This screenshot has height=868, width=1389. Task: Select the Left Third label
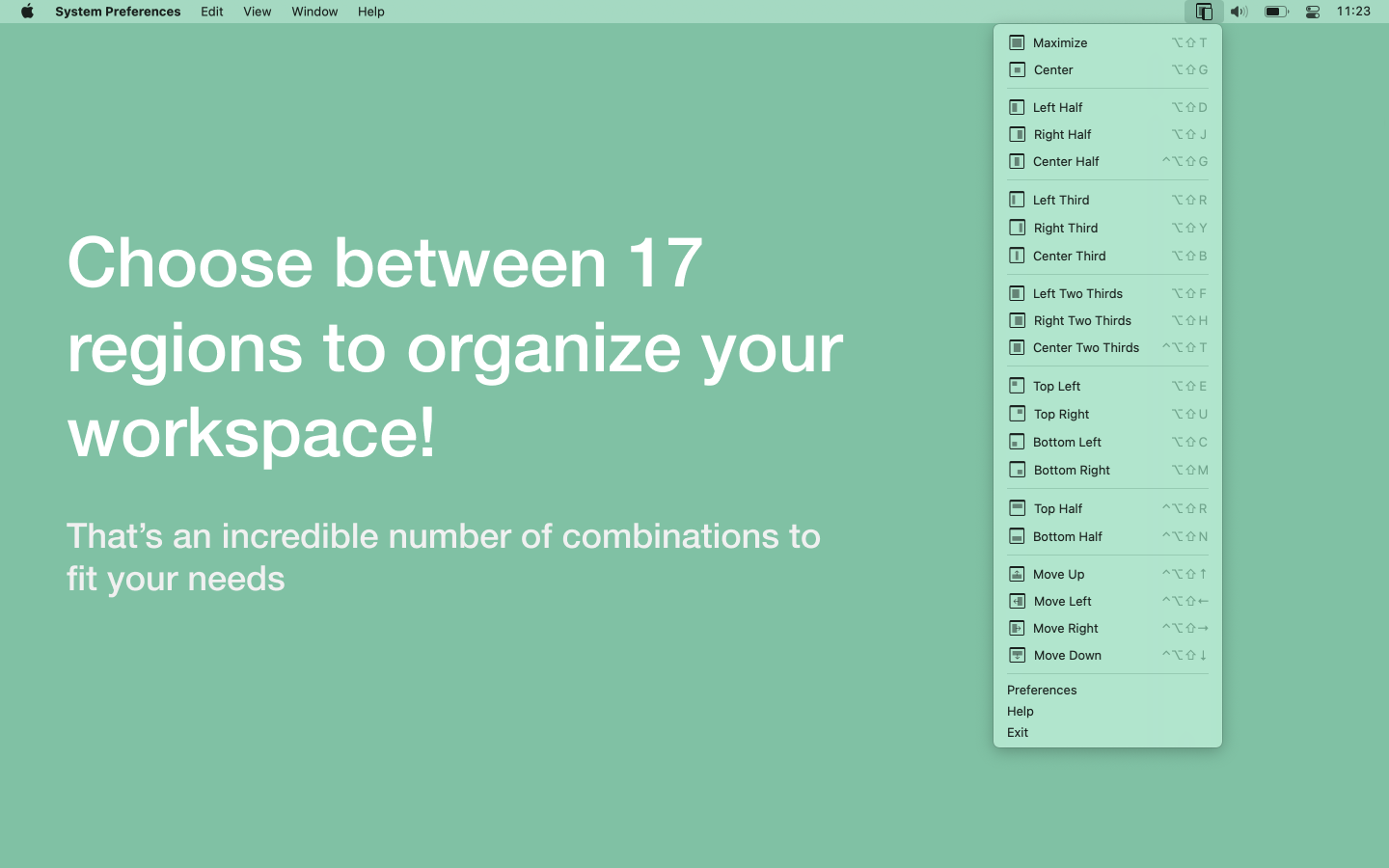(1061, 200)
